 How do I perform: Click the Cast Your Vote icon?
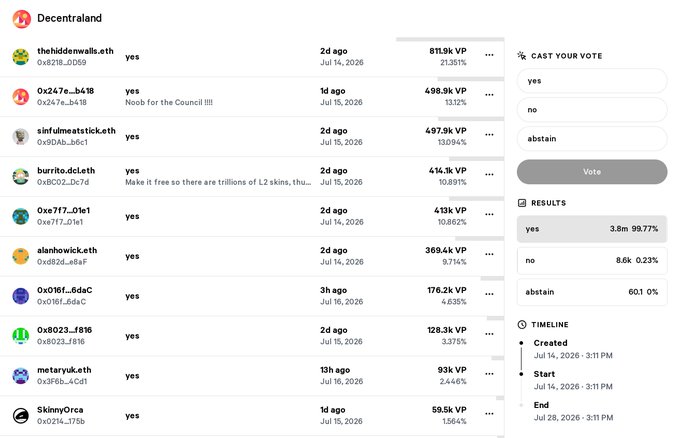(522, 56)
